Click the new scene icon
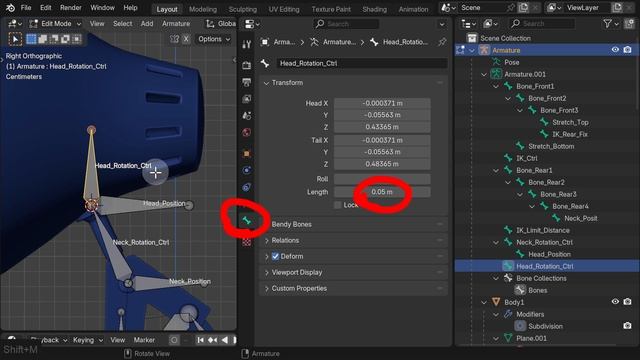640x360 pixels. pyautogui.click(x=523, y=8)
